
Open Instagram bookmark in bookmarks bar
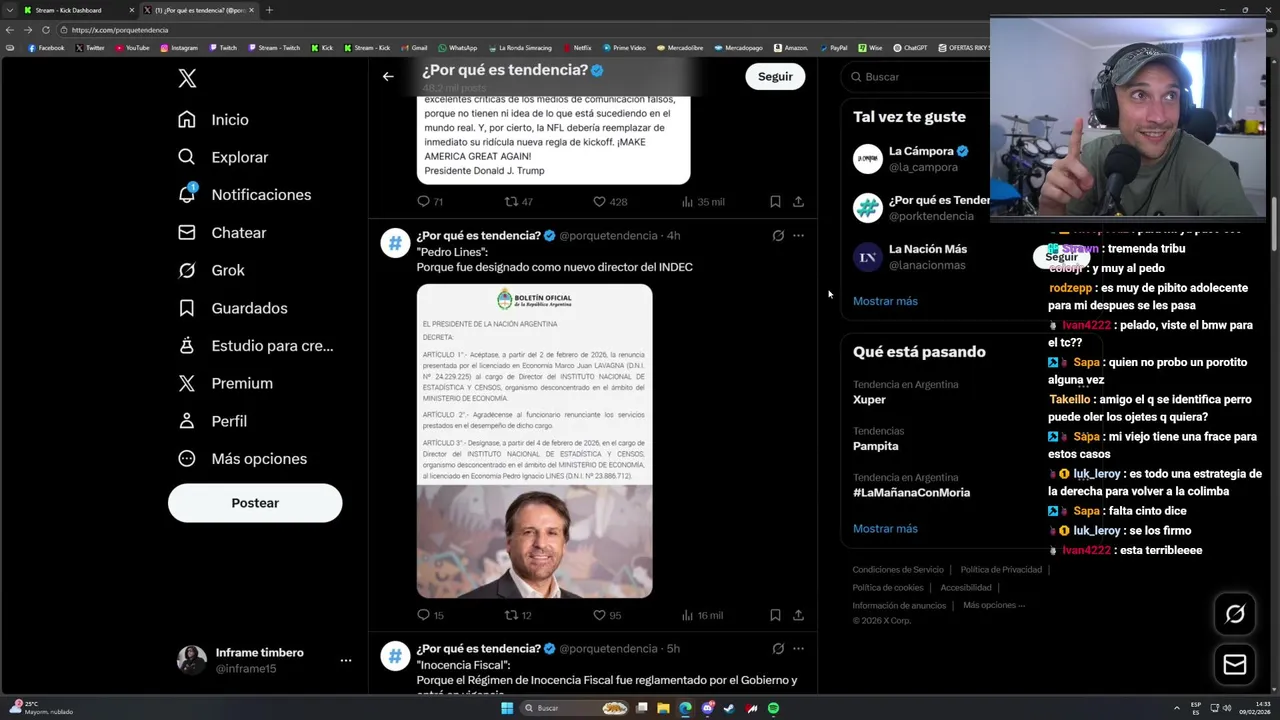(x=179, y=48)
